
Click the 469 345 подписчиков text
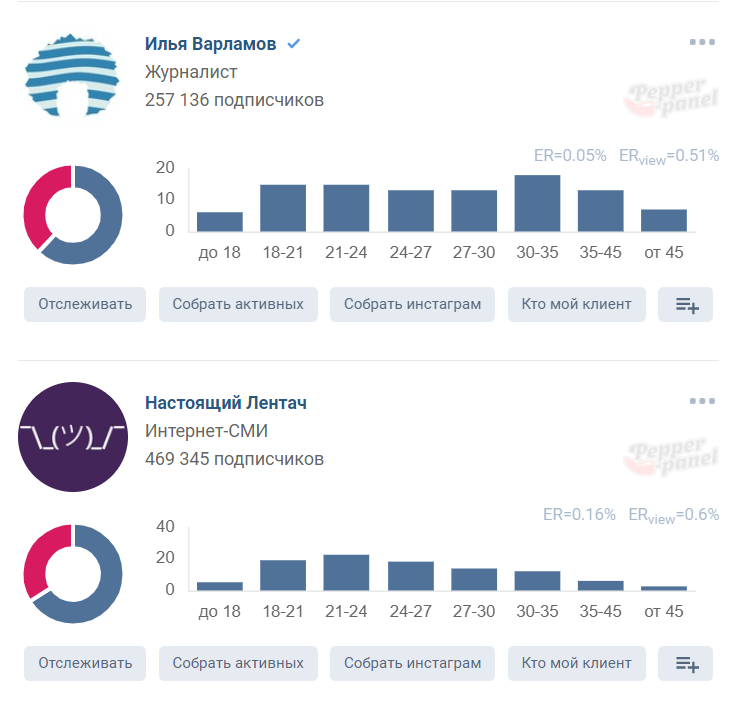234,459
